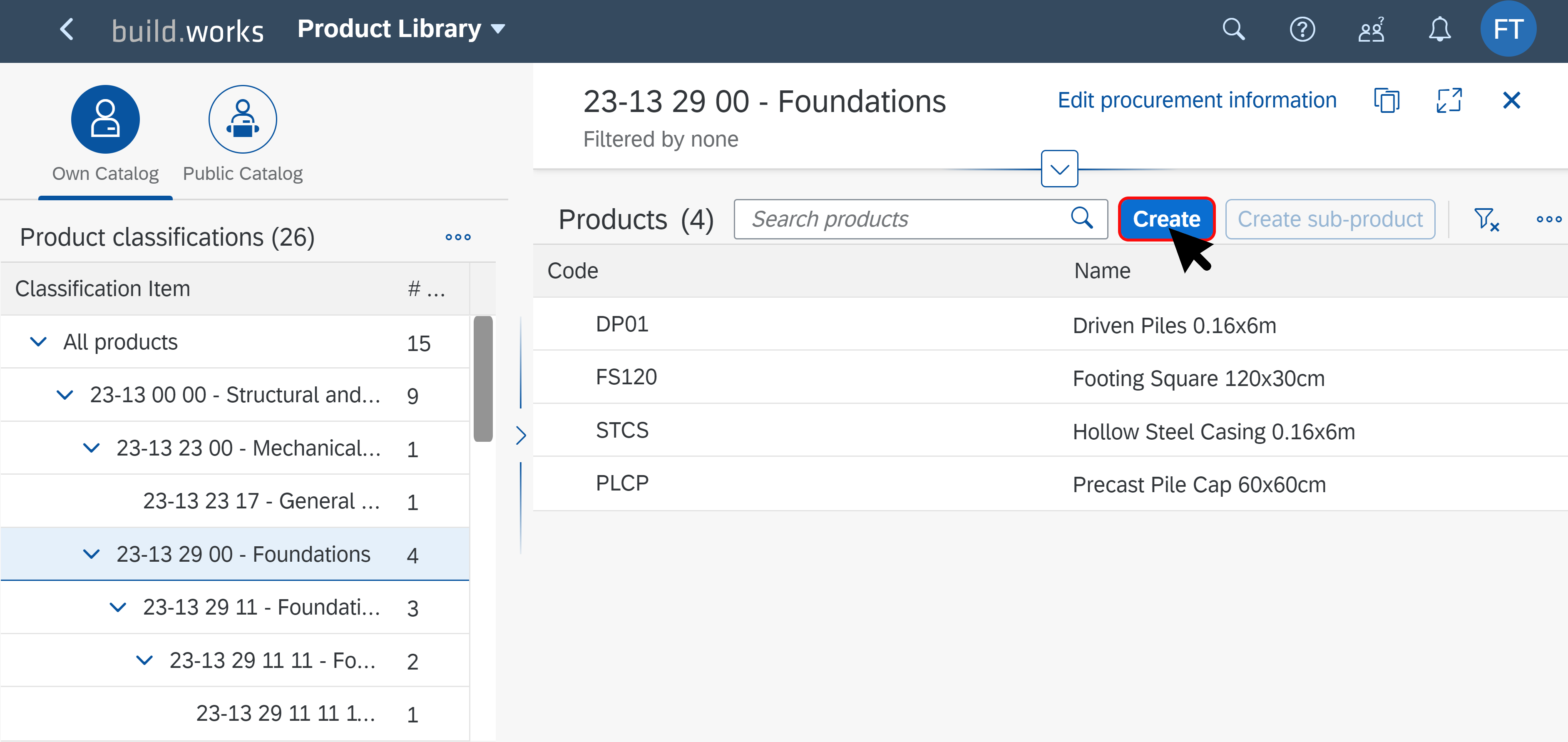Select the 23-13 23 17 - General row
Image resolution: width=1568 pixels, height=742 pixels.
click(x=235, y=502)
